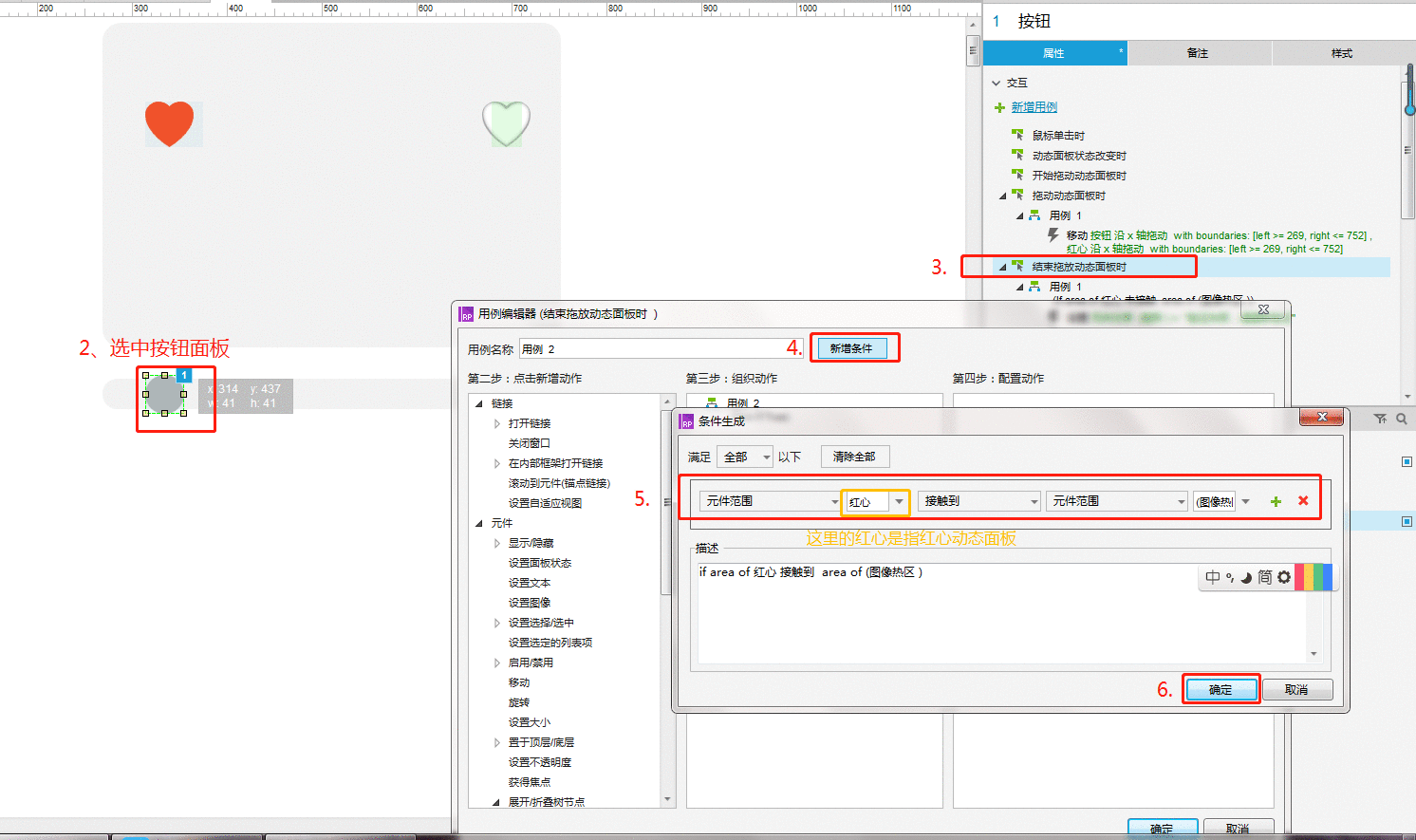Image resolution: width=1416 pixels, height=840 pixels.
Task: Select the gray round button widget
Action: pyautogui.click(x=164, y=394)
